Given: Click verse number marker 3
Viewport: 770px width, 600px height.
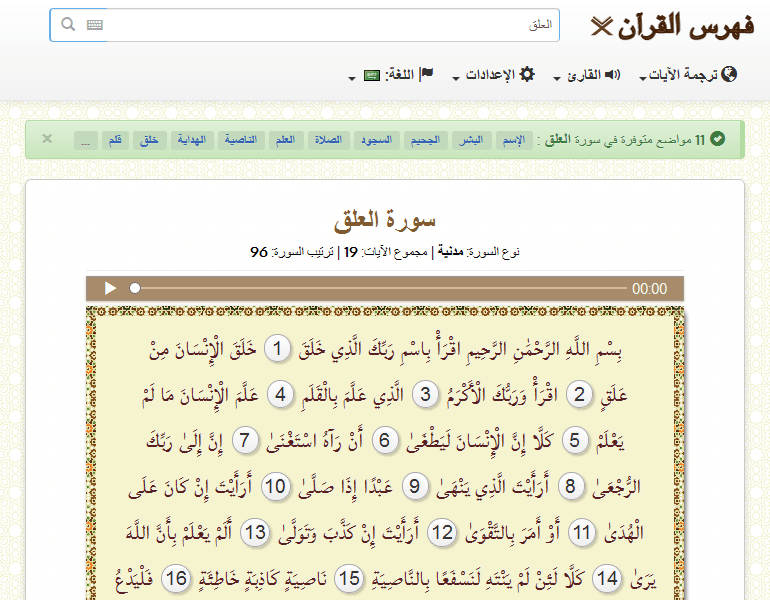Looking at the screenshot, I should tap(425, 394).
